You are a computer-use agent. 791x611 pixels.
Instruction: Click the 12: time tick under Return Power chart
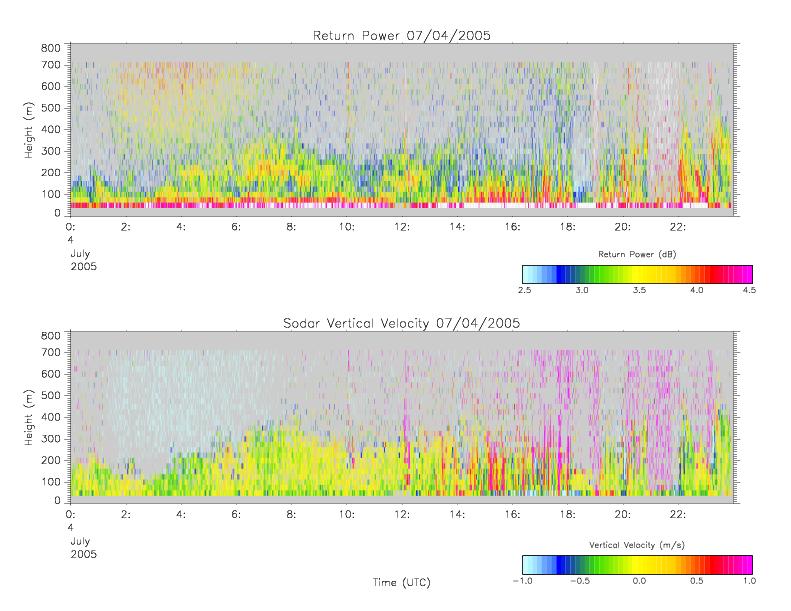click(x=402, y=227)
